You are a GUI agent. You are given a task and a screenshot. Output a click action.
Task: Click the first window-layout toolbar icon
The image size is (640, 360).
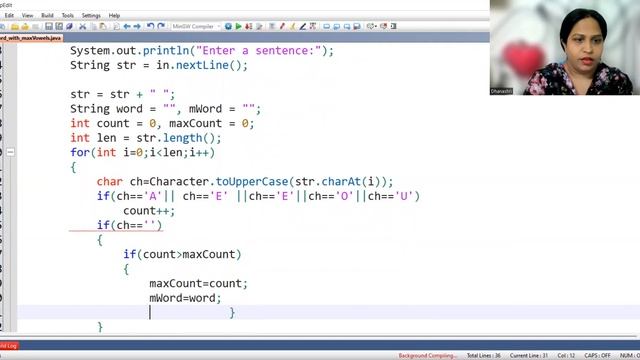327,27
